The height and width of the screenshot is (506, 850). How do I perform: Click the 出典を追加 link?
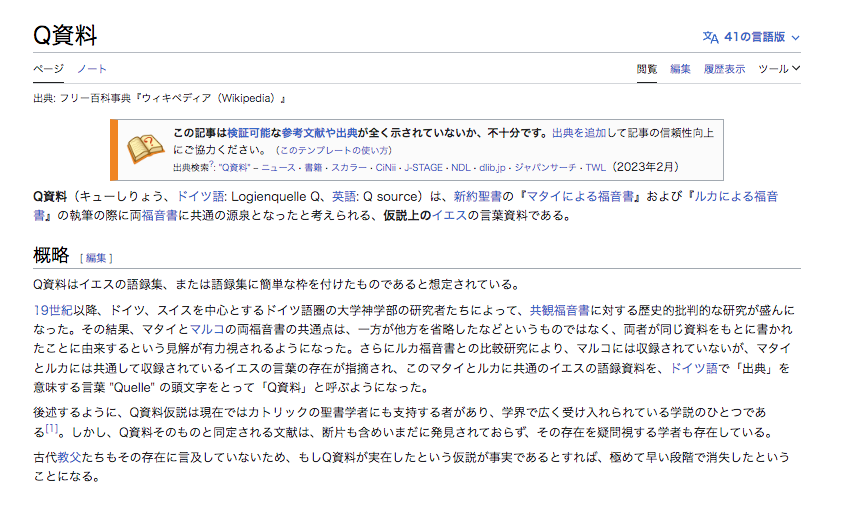pos(578,133)
